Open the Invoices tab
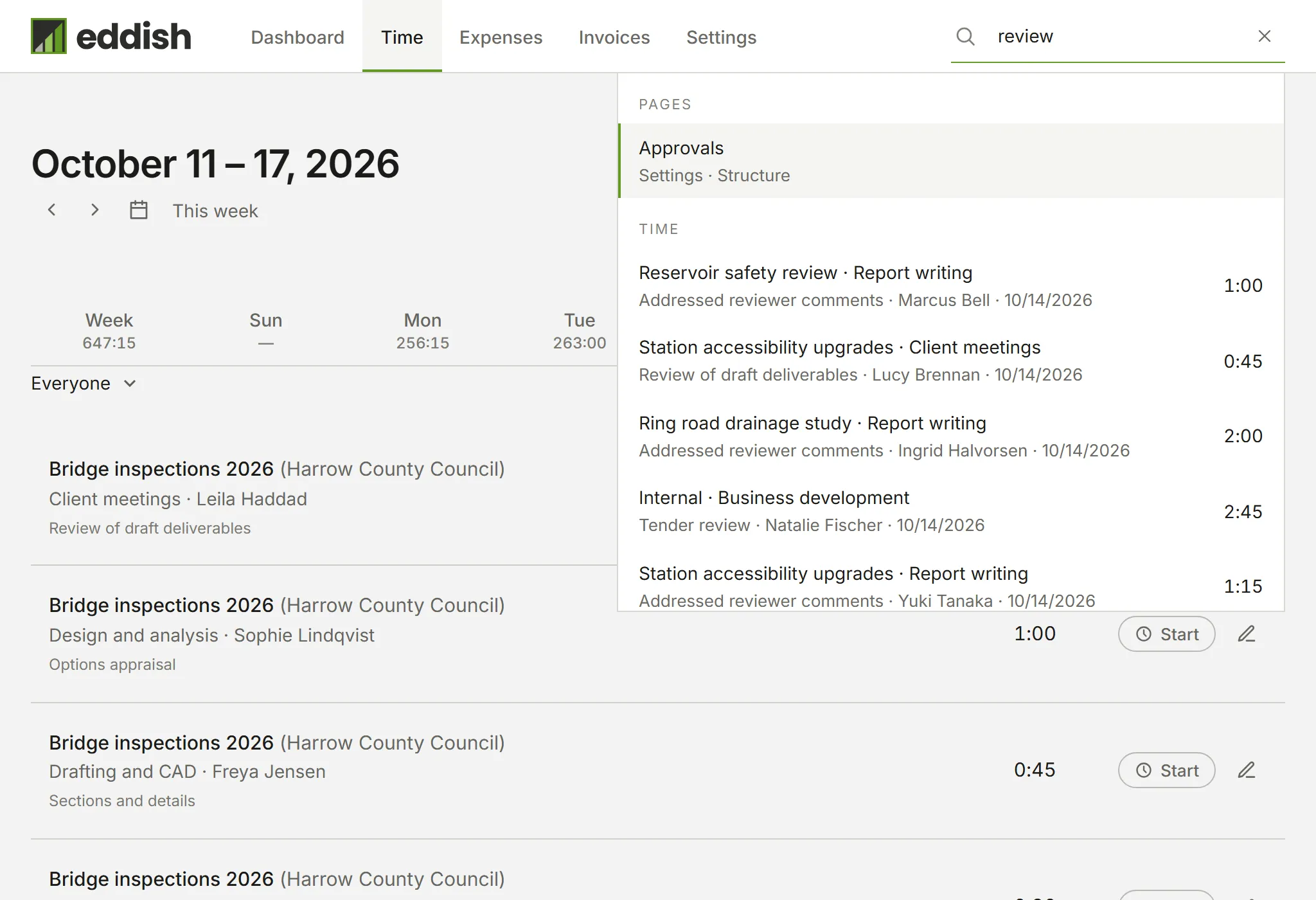 (614, 37)
